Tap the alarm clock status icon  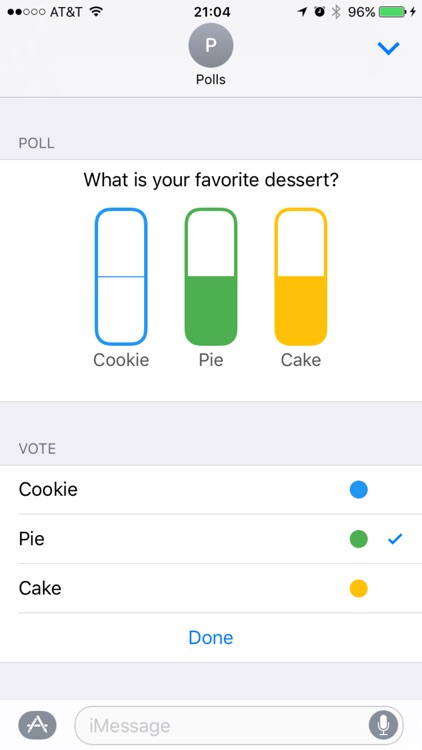320,12
